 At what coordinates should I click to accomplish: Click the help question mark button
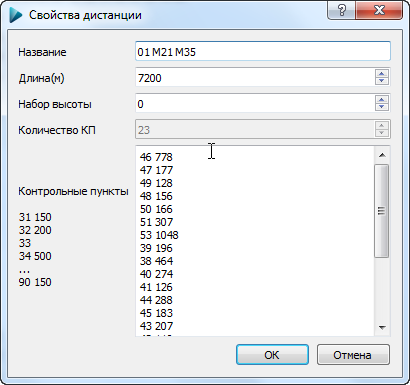click(342, 10)
